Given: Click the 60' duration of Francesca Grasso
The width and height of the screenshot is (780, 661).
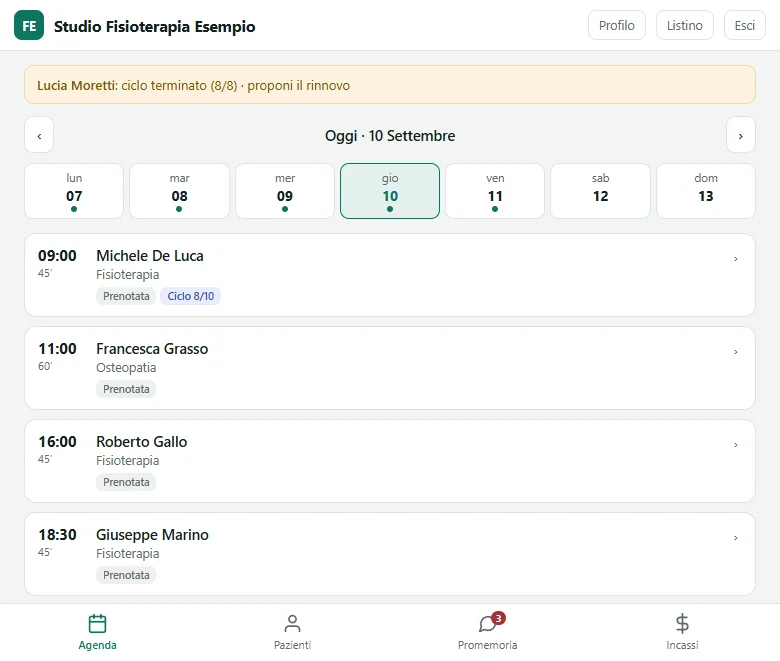Looking at the screenshot, I should coord(45,366).
